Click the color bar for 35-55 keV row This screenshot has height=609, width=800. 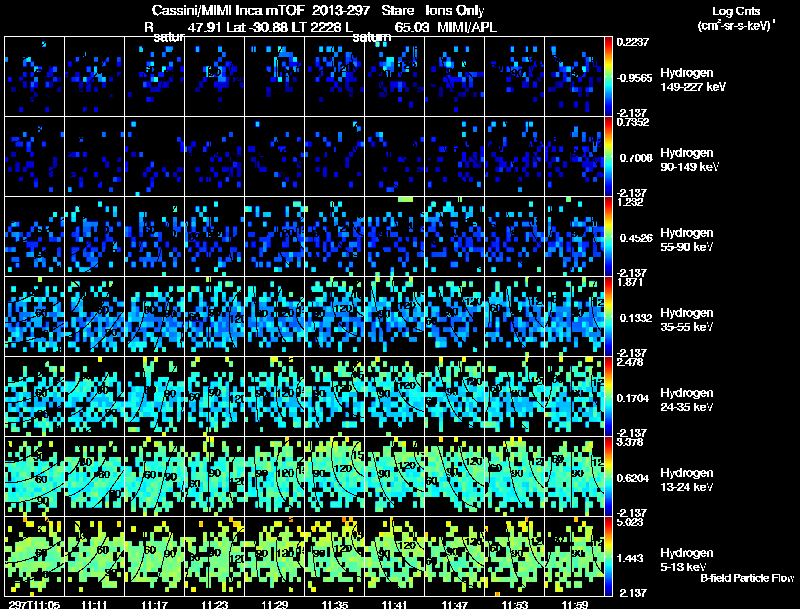(608, 316)
